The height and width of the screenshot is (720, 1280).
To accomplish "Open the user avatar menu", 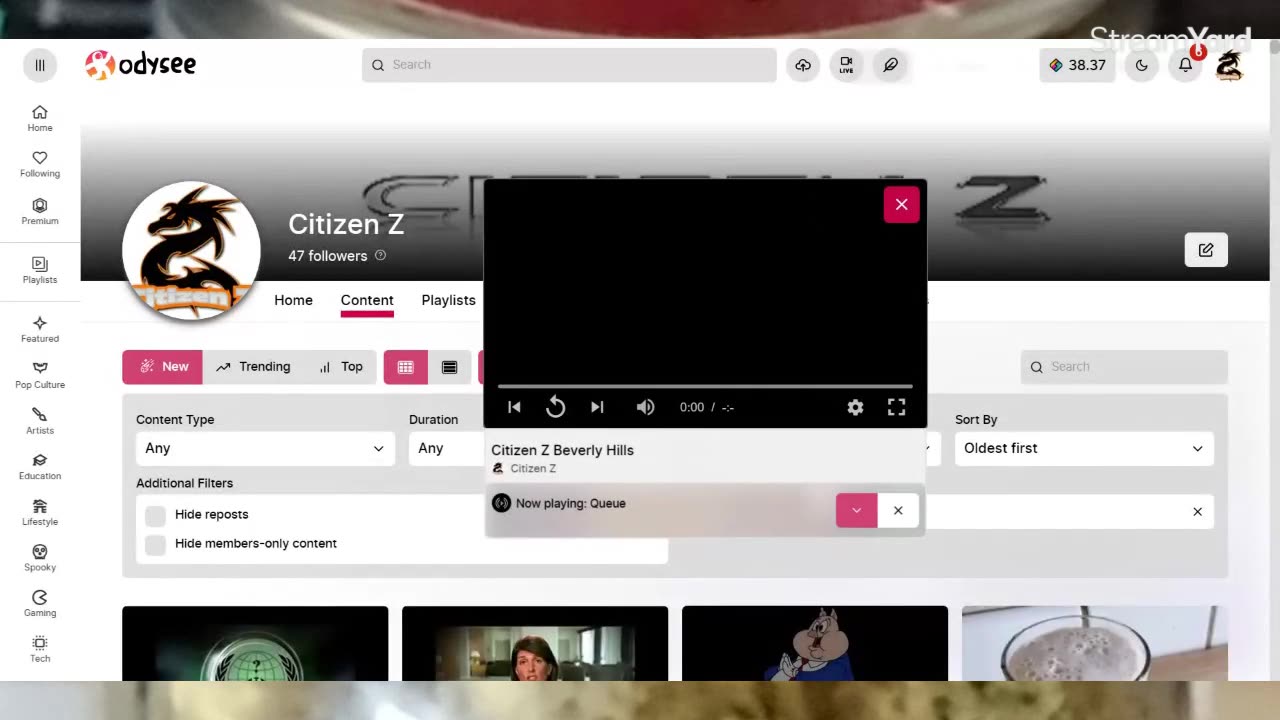I will (1229, 65).
